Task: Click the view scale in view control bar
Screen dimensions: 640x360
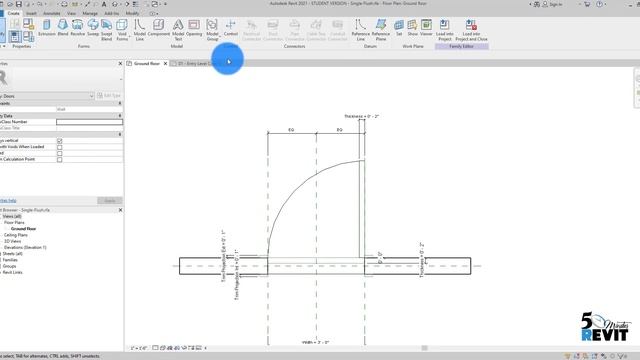Action: click(139, 348)
